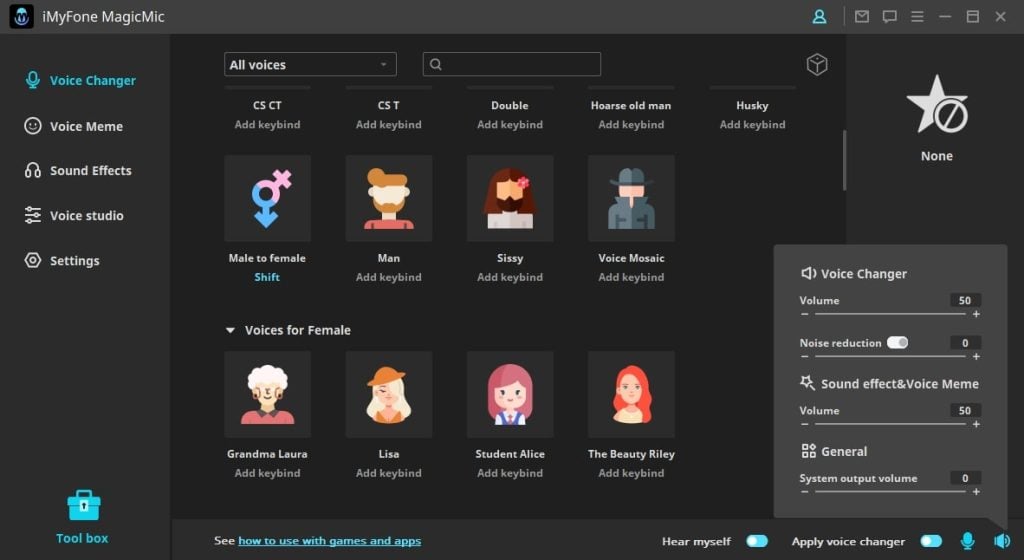Decrease Voice Changer volume with minus
1024x560 pixels.
pos(805,314)
